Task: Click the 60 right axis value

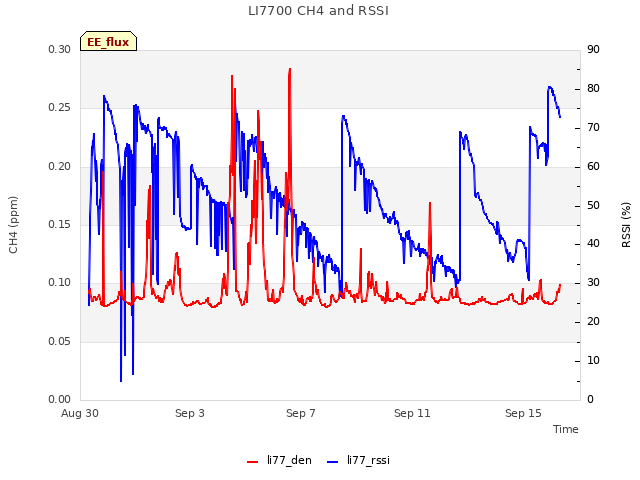Action: (x=593, y=167)
